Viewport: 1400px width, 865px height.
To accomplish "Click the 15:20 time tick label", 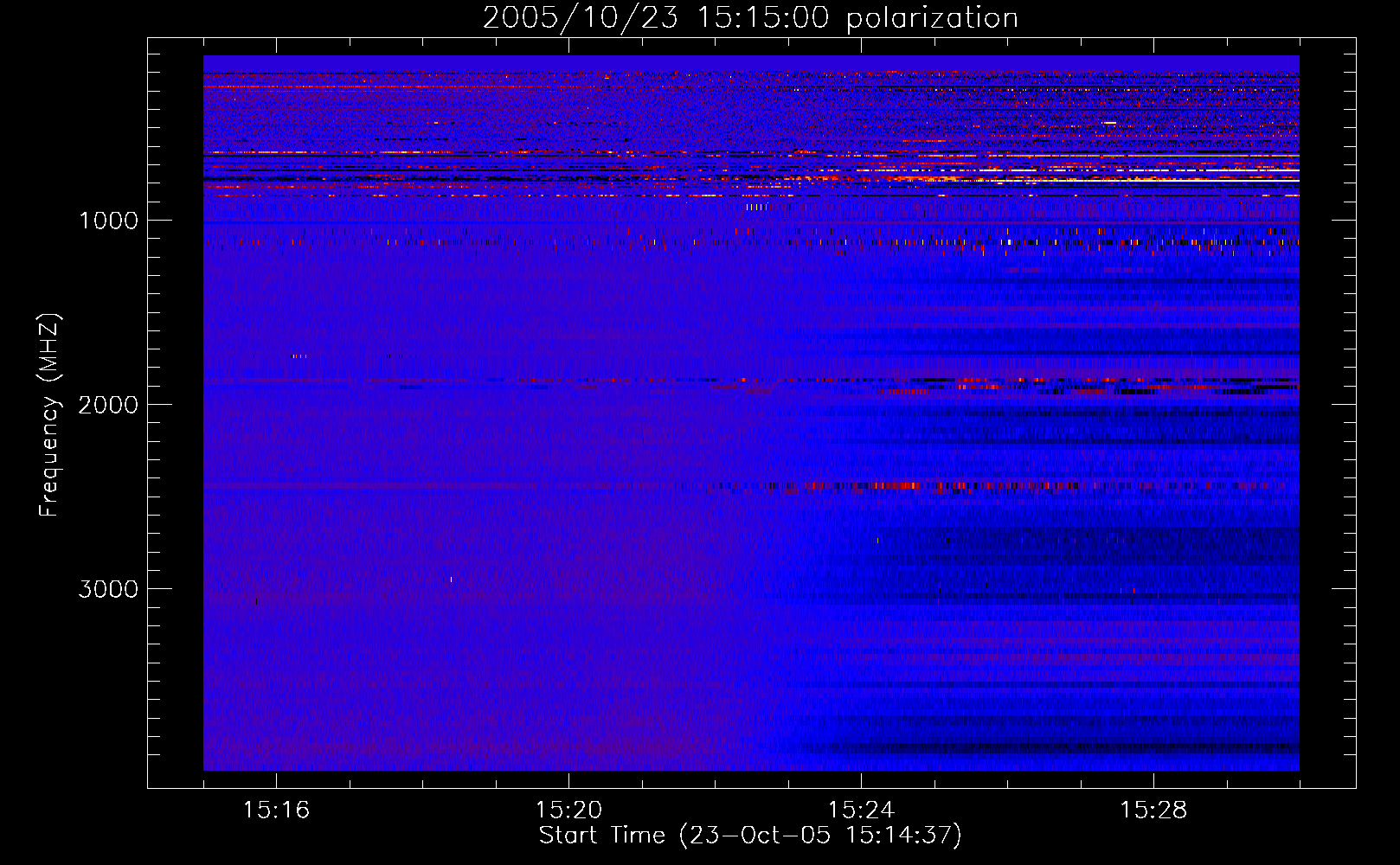I will point(568,811).
